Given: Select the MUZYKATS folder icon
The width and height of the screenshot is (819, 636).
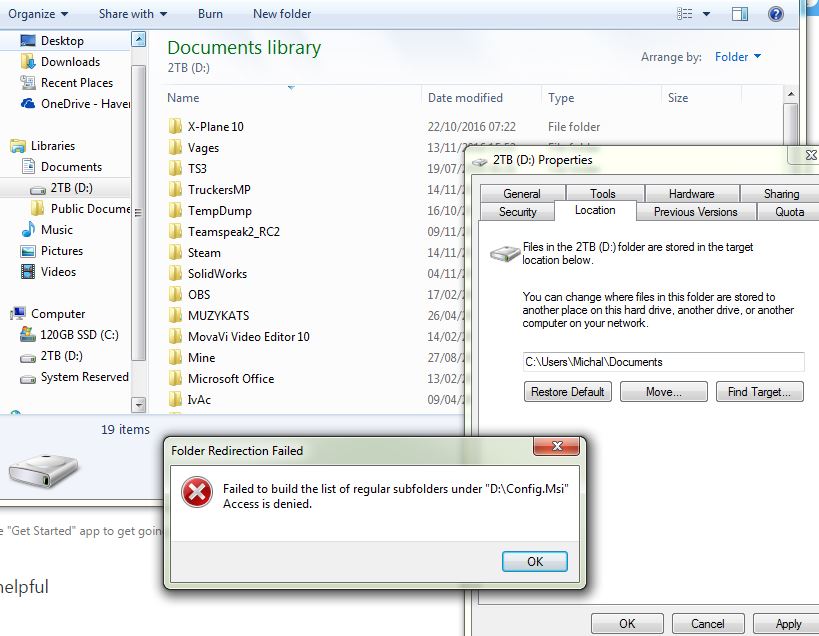Looking at the screenshot, I should coord(175,315).
